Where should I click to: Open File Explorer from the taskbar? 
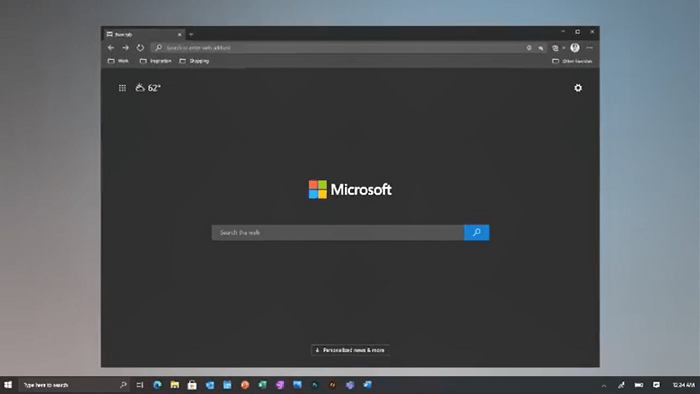tap(175, 385)
